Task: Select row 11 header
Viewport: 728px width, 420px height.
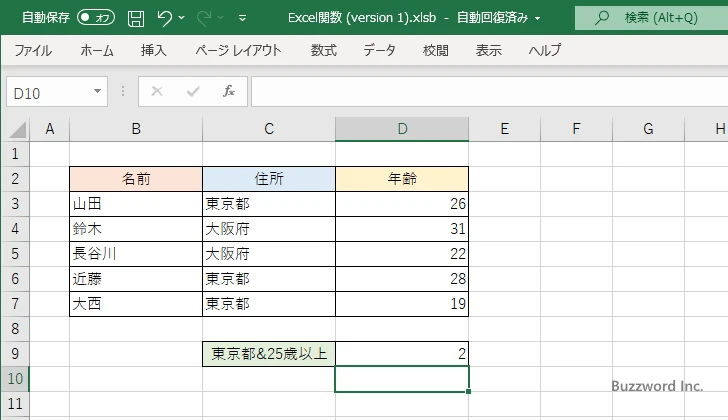Action: coord(15,404)
